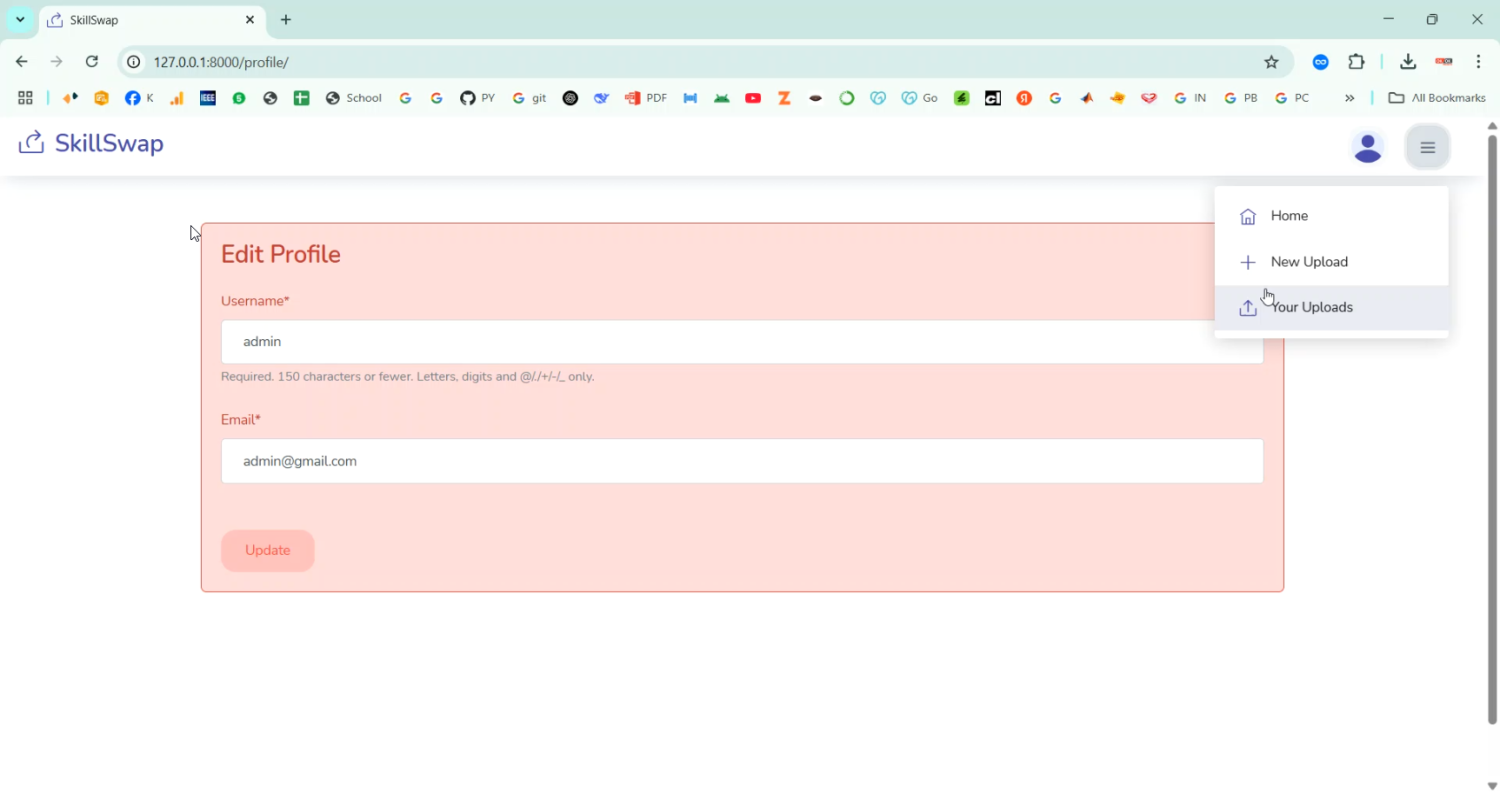
Task: Select Home from the dropdown menu
Action: pos(1289,216)
